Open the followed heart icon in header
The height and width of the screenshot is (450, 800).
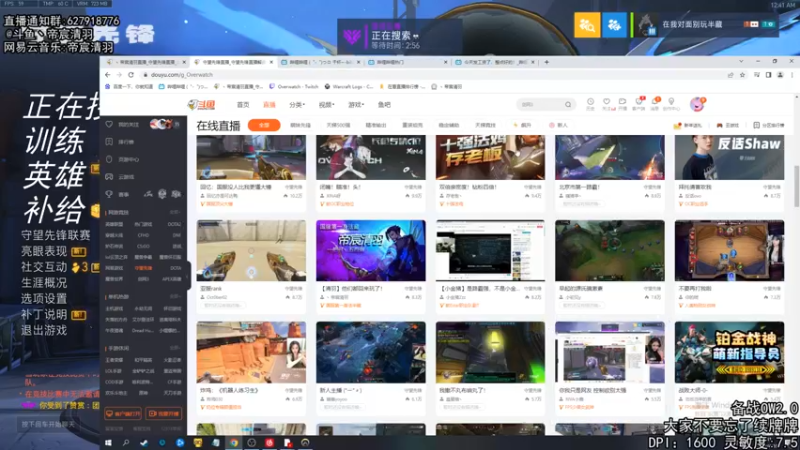click(606, 104)
